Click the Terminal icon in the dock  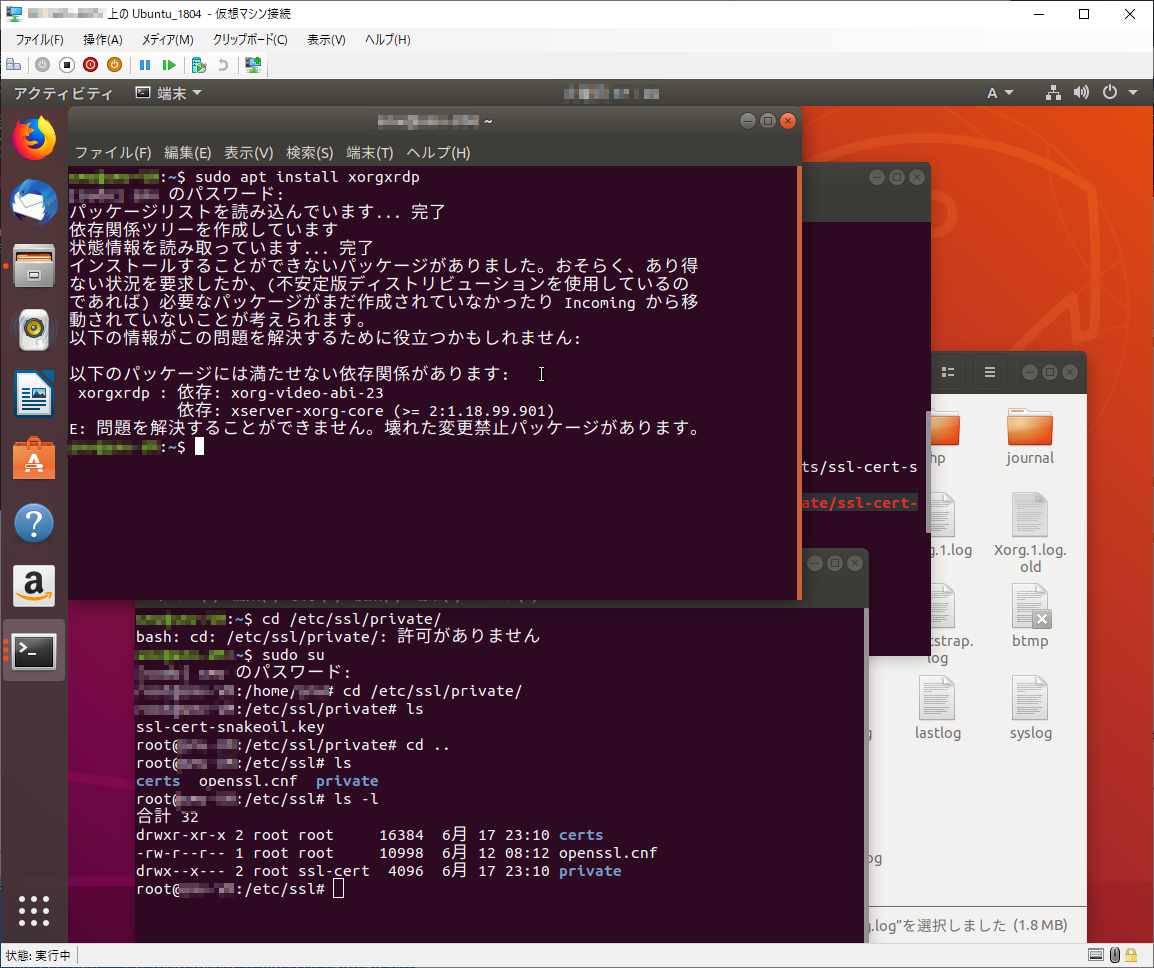tap(34, 651)
